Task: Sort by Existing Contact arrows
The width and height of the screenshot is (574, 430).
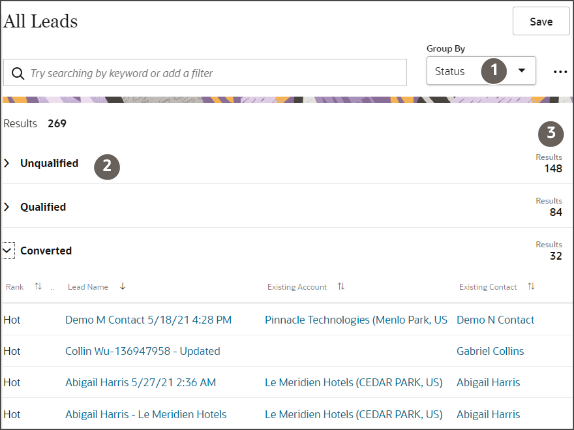Action: pos(531,287)
